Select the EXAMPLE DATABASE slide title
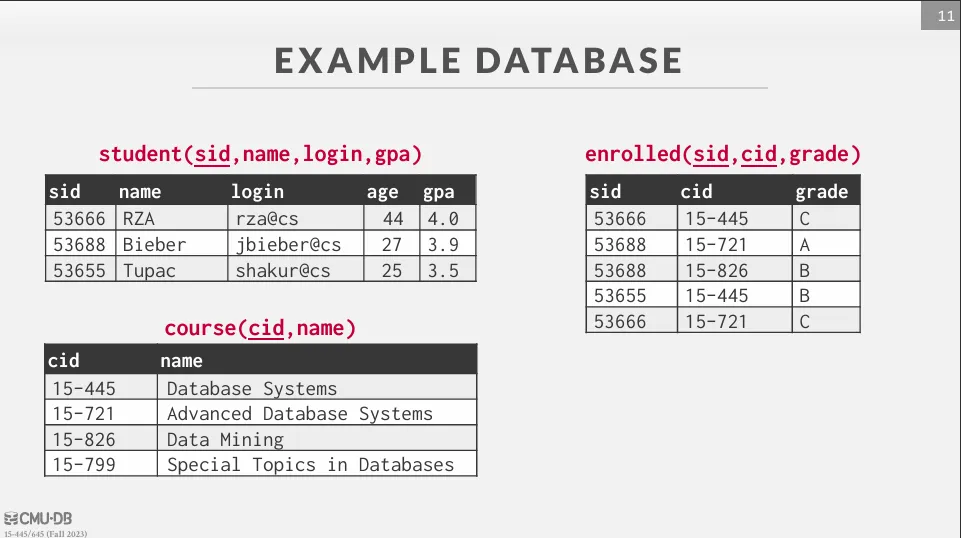961x538 pixels. (479, 61)
